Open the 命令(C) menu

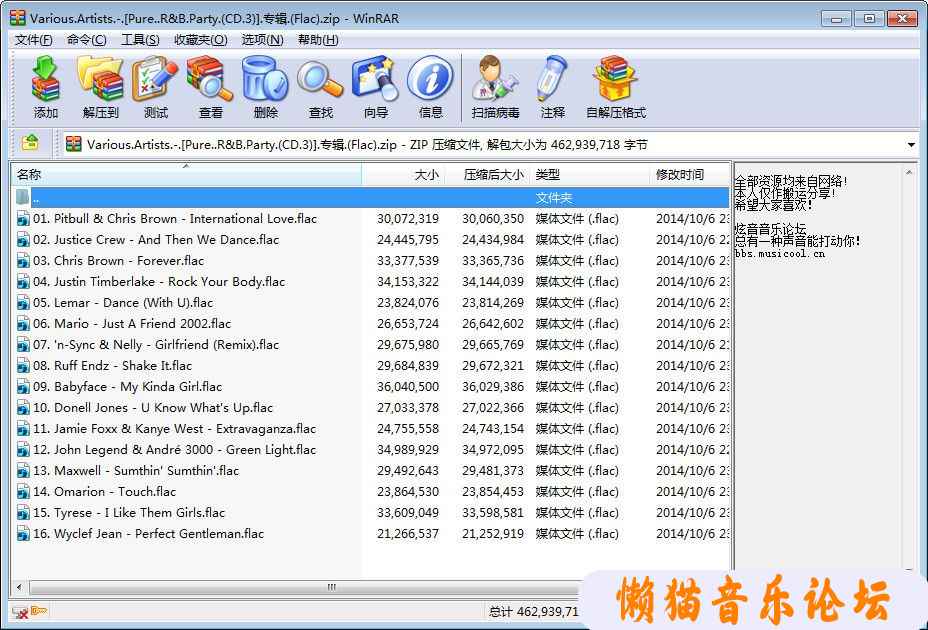(87, 40)
